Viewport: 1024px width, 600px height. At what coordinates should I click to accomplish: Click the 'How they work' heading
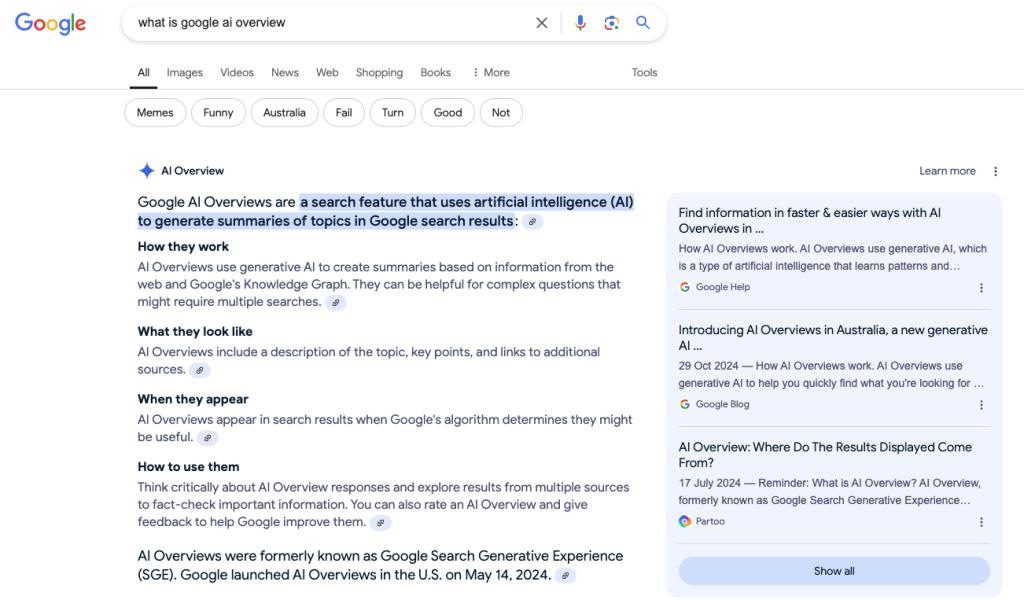(x=183, y=247)
